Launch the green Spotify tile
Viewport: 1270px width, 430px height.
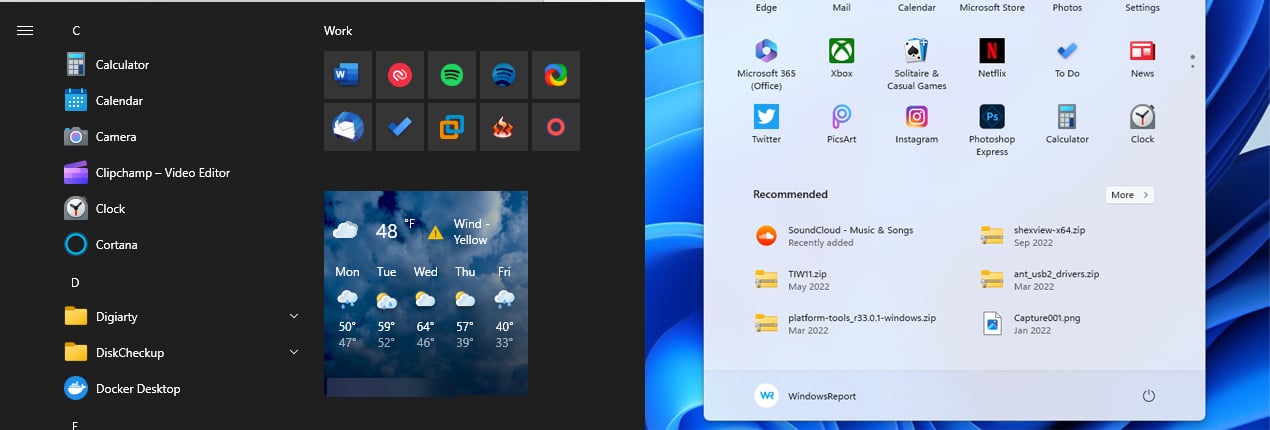point(452,75)
